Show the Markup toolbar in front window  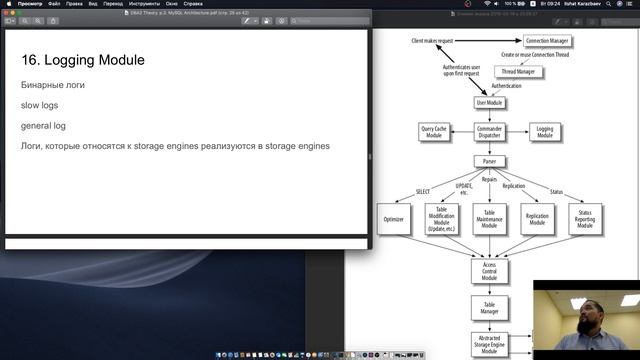(x=281, y=21)
